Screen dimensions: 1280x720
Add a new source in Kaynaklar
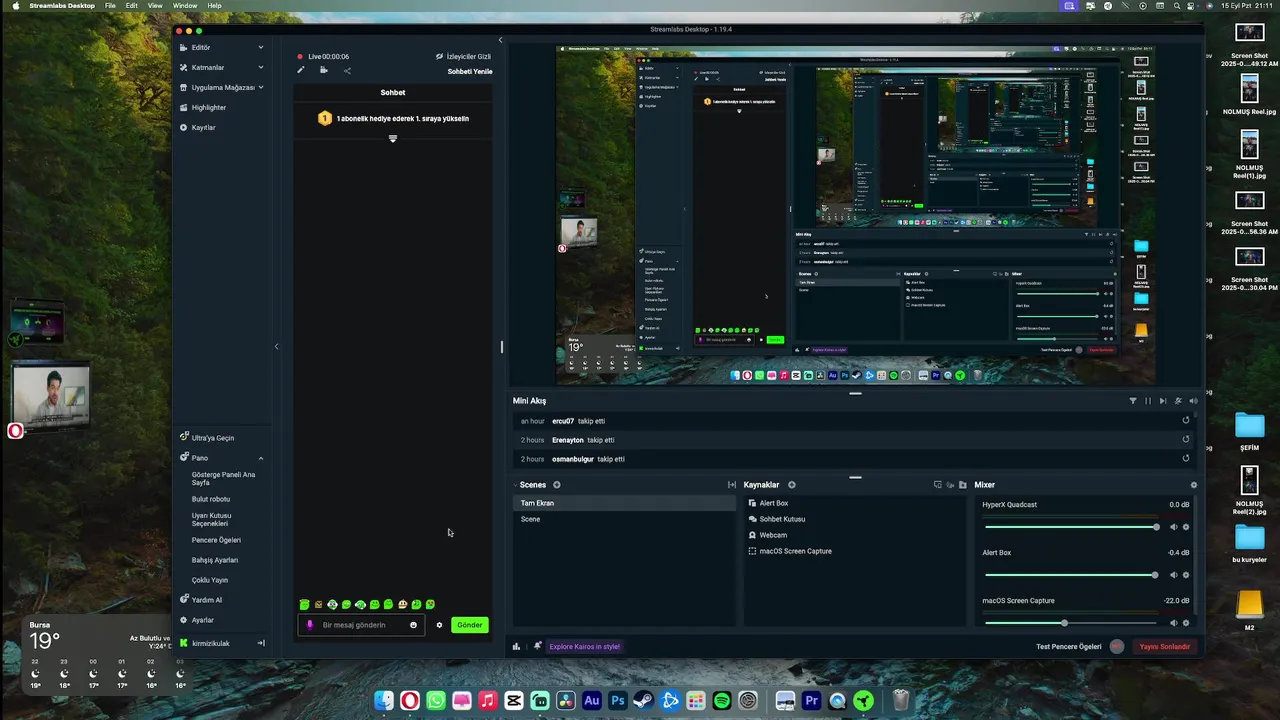click(x=791, y=485)
